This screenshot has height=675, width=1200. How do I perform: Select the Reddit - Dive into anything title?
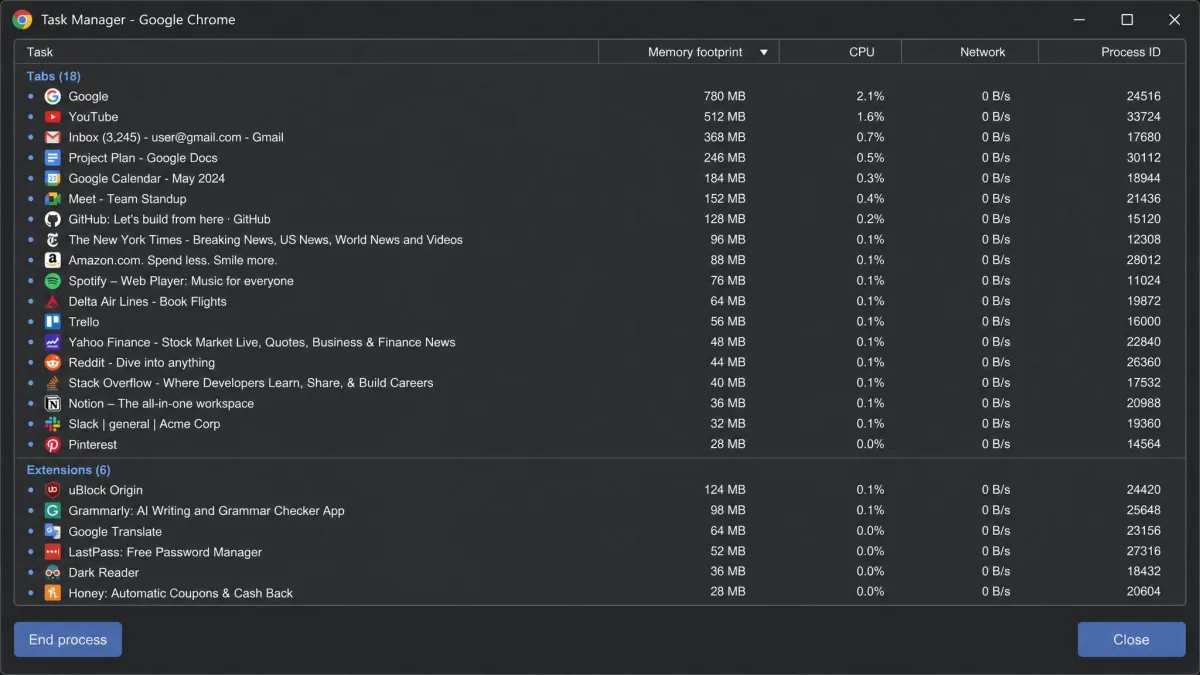[x=142, y=363]
